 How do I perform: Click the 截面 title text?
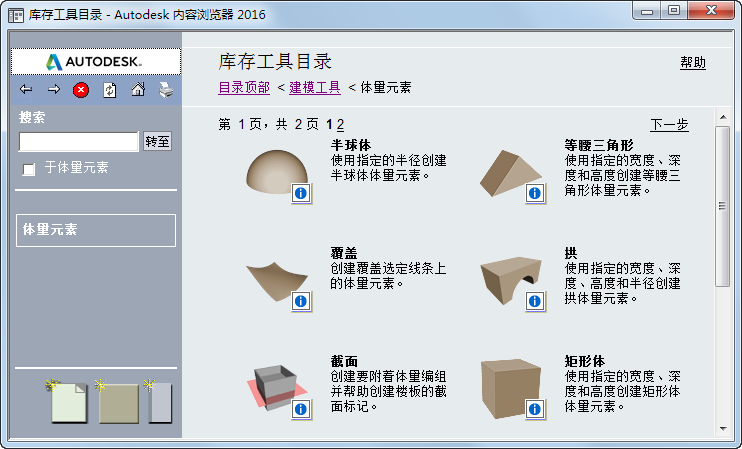[x=344, y=361]
